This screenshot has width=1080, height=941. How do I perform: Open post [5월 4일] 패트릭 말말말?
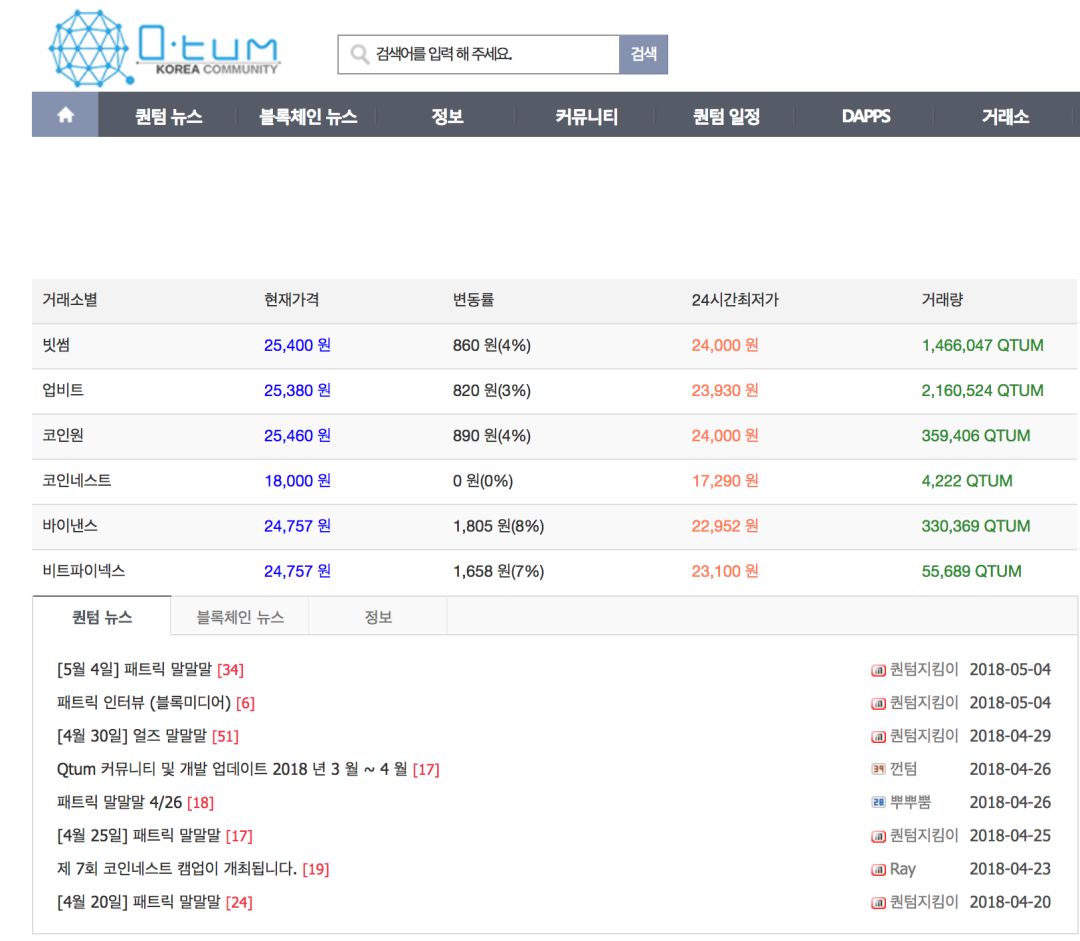[134, 669]
